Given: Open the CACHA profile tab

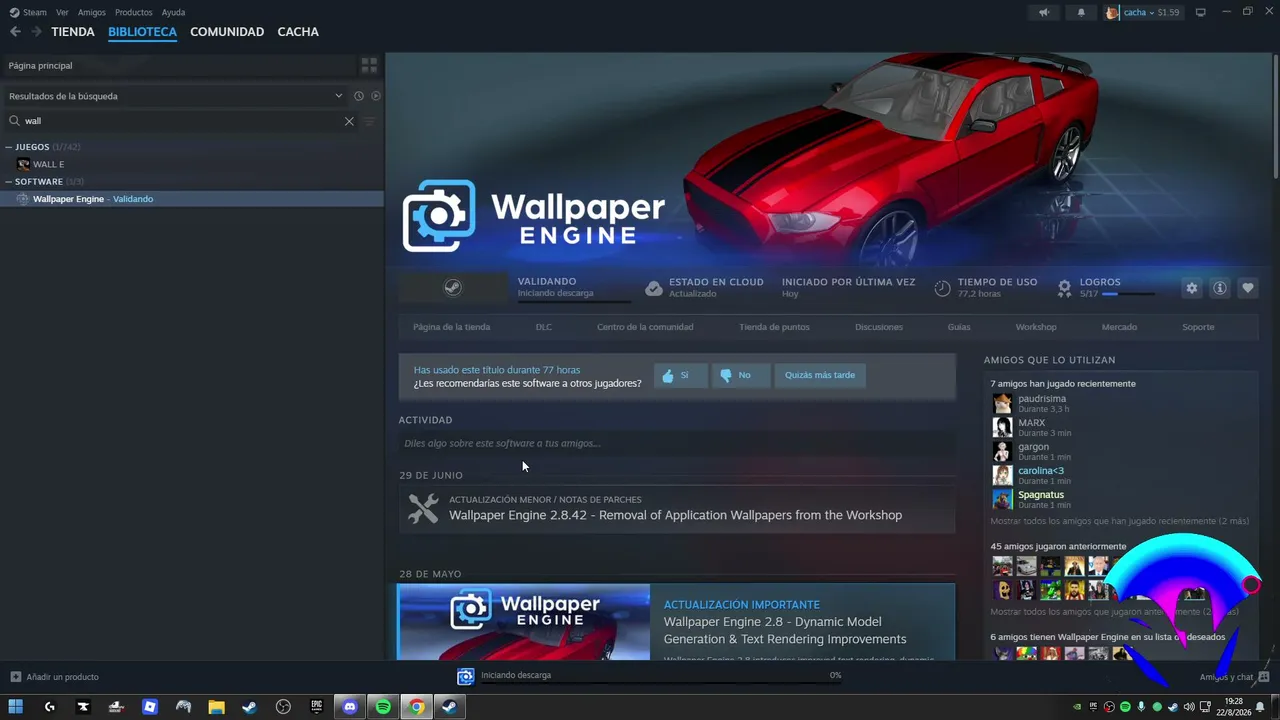Looking at the screenshot, I should point(298,32).
